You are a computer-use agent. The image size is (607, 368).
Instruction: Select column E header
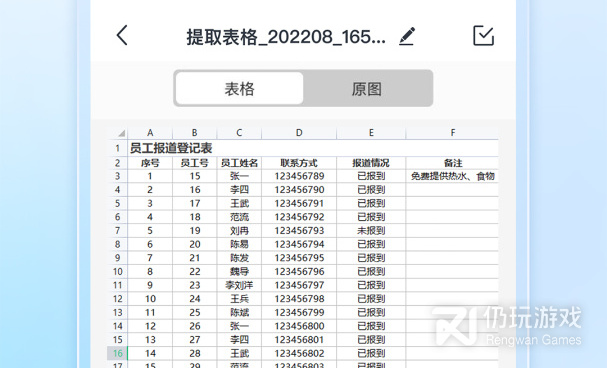coord(371,133)
